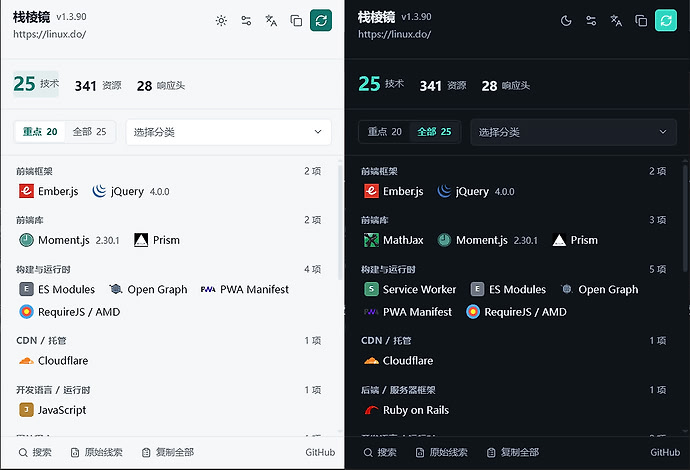Viewport: 690px width, 470px height.
Task: Switch to 341 资源 tab in light panel
Action: coord(98,85)
